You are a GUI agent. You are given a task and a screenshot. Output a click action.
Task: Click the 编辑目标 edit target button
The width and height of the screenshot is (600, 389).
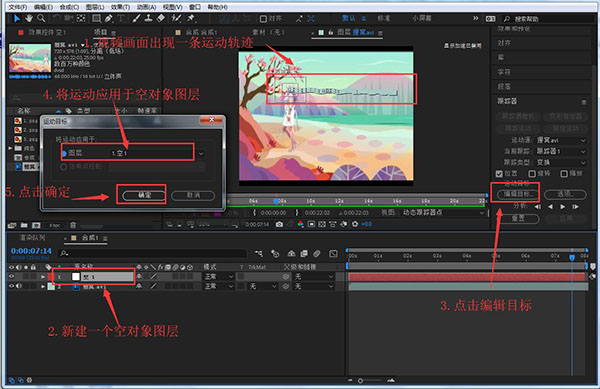click(517, 194)
